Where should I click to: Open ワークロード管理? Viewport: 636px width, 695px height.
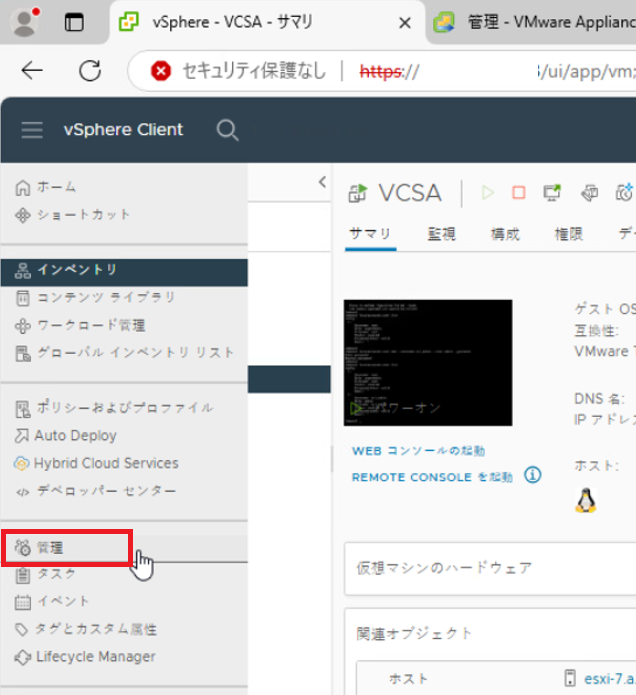[91, 325]
